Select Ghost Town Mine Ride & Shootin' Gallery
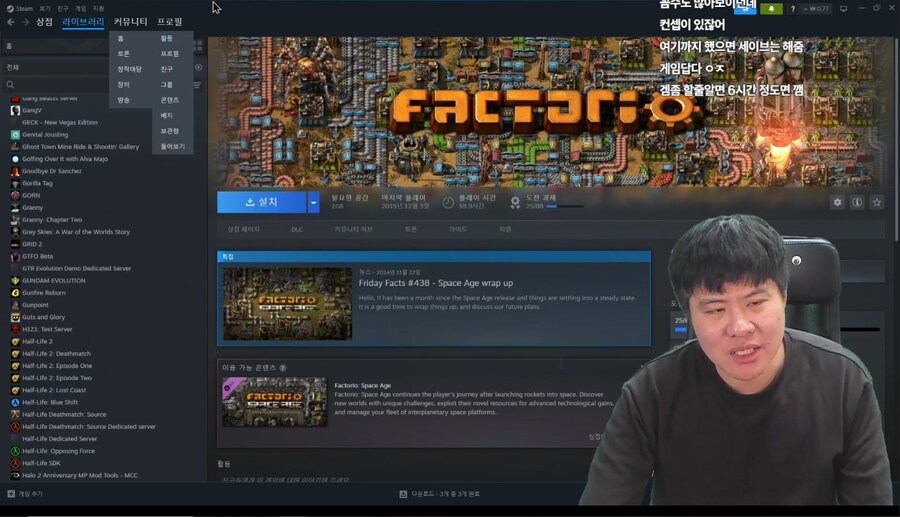 (x=80, y=147)
